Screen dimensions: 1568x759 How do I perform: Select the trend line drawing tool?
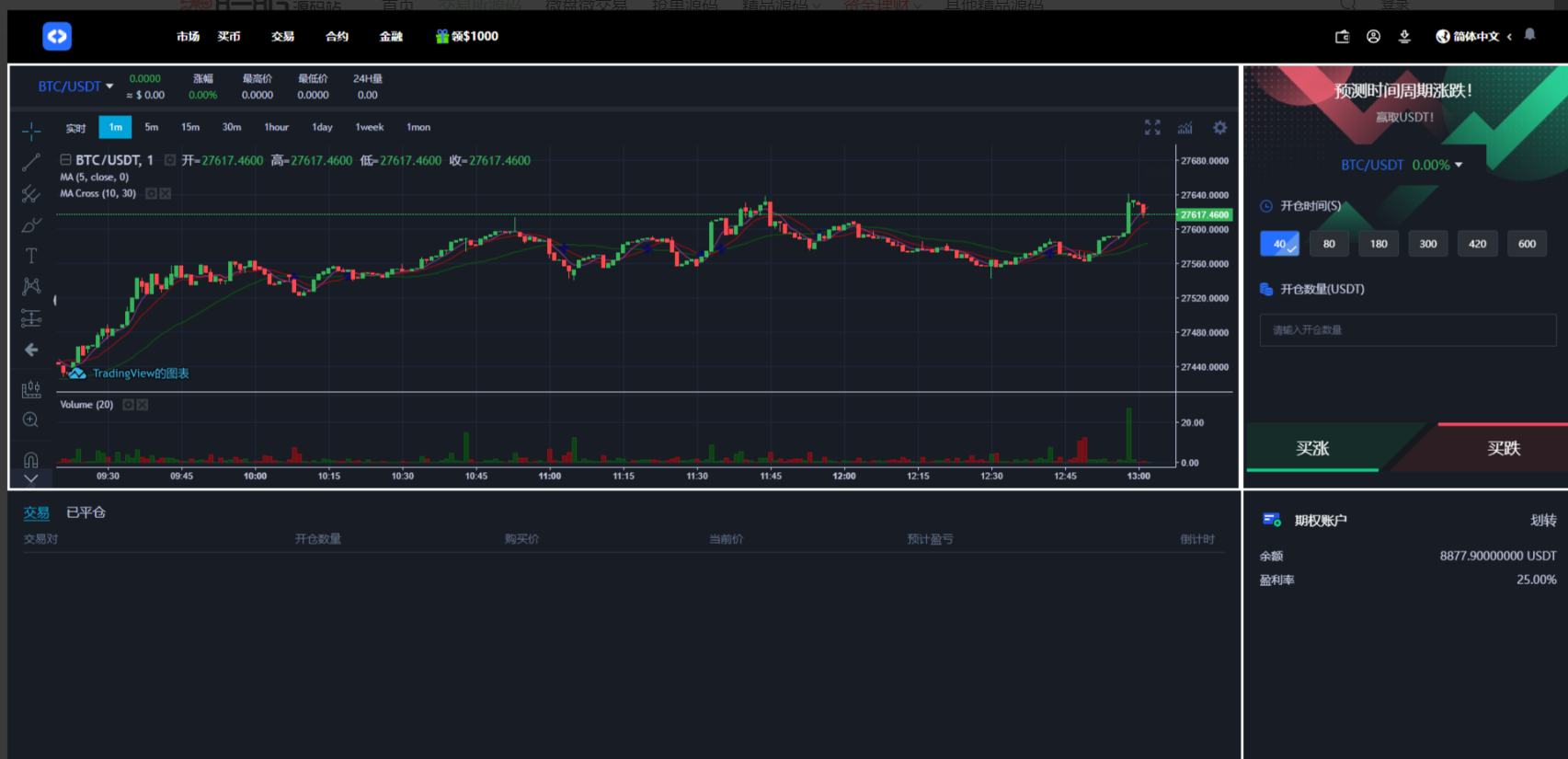tap(31, 163)
